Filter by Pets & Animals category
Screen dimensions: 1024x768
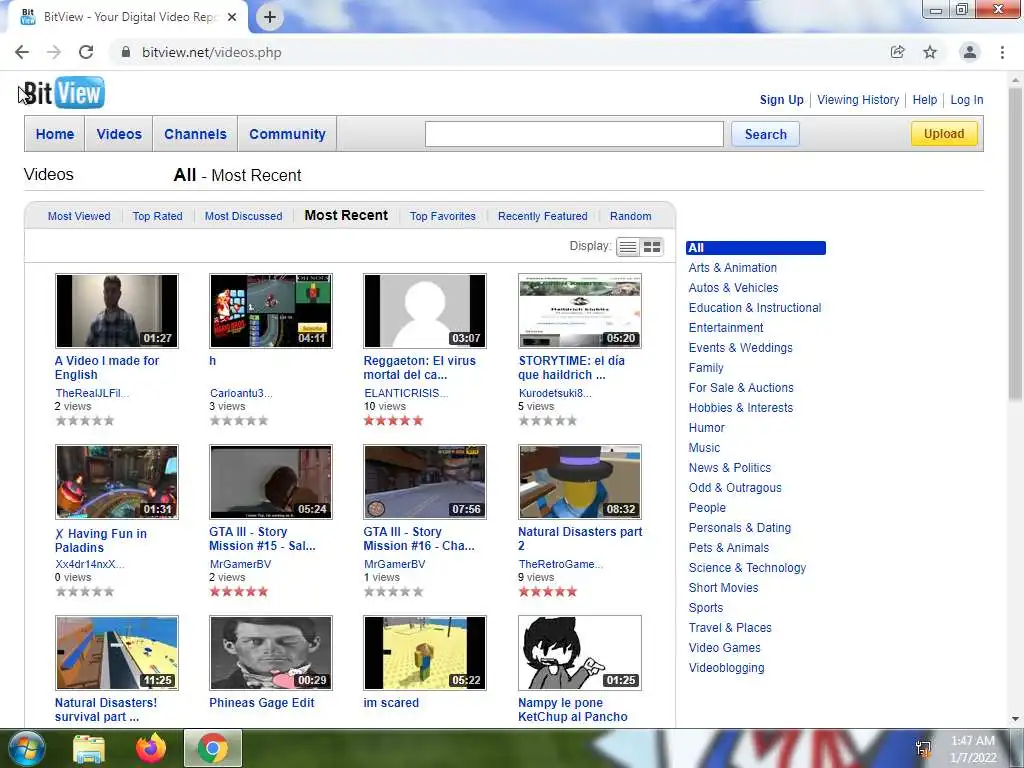click(729, 548)
